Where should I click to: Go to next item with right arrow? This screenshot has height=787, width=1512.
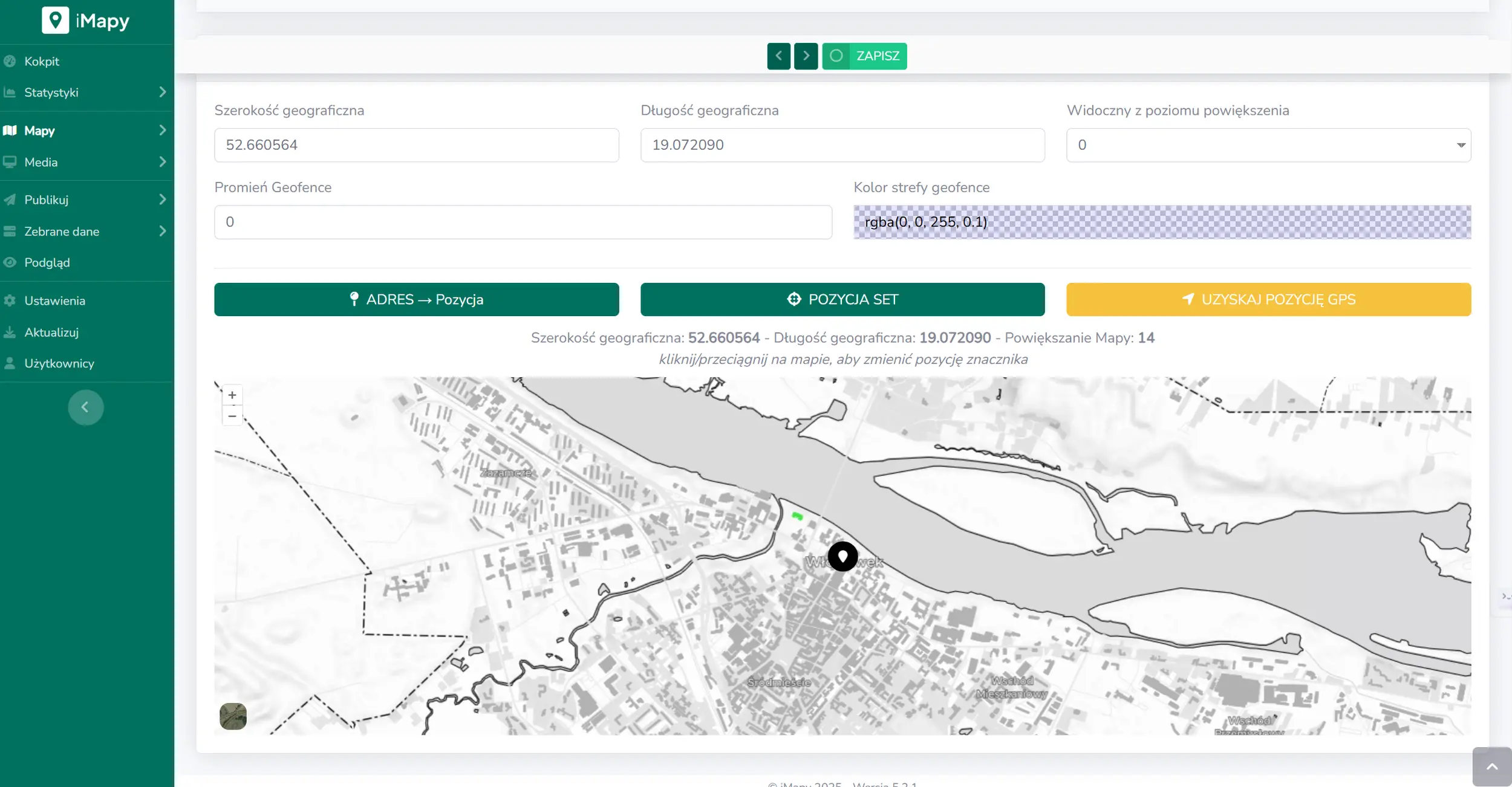tap(806, 56)
